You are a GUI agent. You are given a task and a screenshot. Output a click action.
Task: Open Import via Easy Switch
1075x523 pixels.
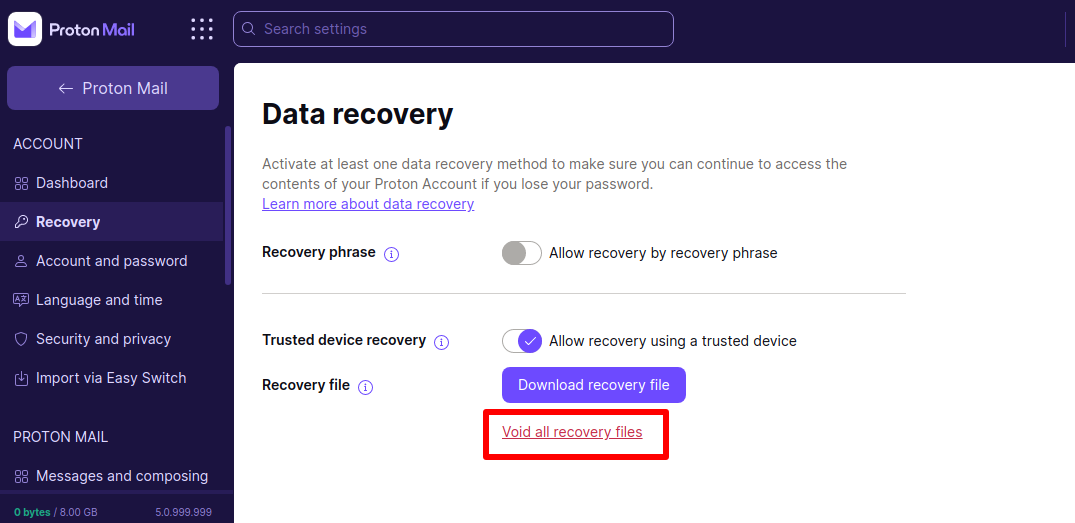pyautogui.click(x=112, y=378)
